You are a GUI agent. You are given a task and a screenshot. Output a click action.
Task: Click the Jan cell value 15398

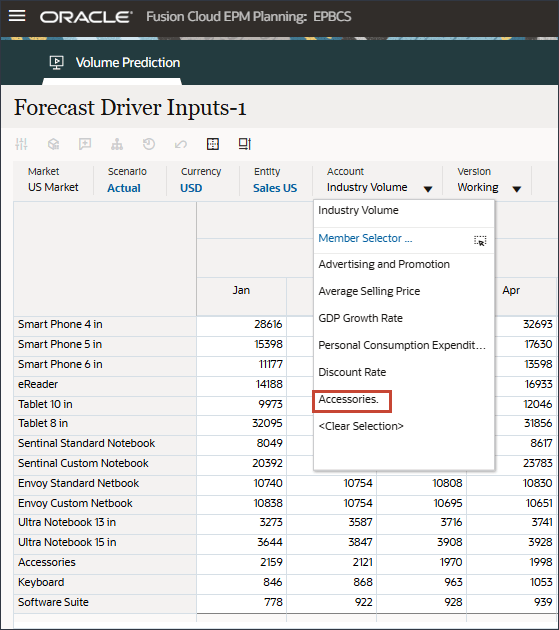pos(242,346)
